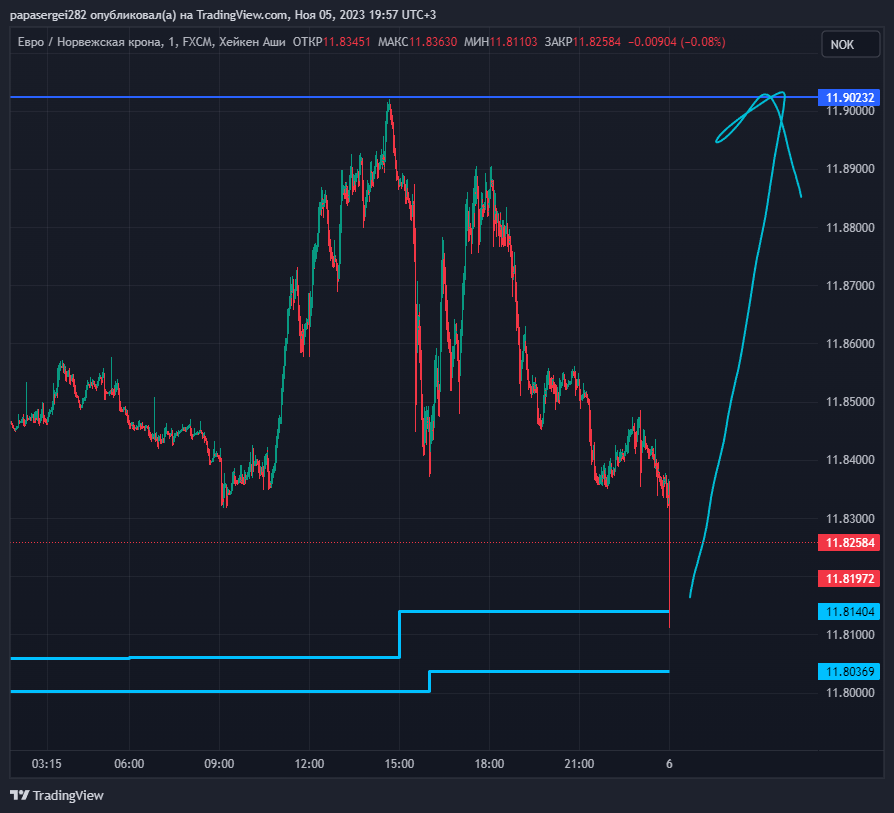Click the red 11.81972 price tag
The height and width of the screenshot is (813, 894).
click(x=849, y=579)
